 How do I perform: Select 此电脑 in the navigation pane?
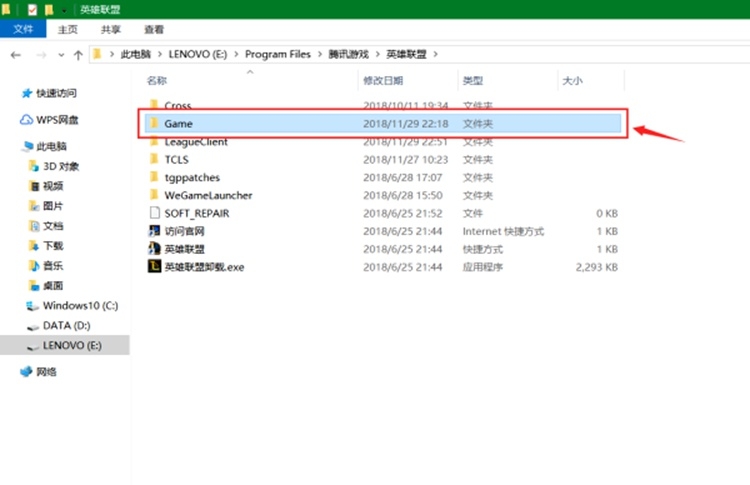click(52, 146)
